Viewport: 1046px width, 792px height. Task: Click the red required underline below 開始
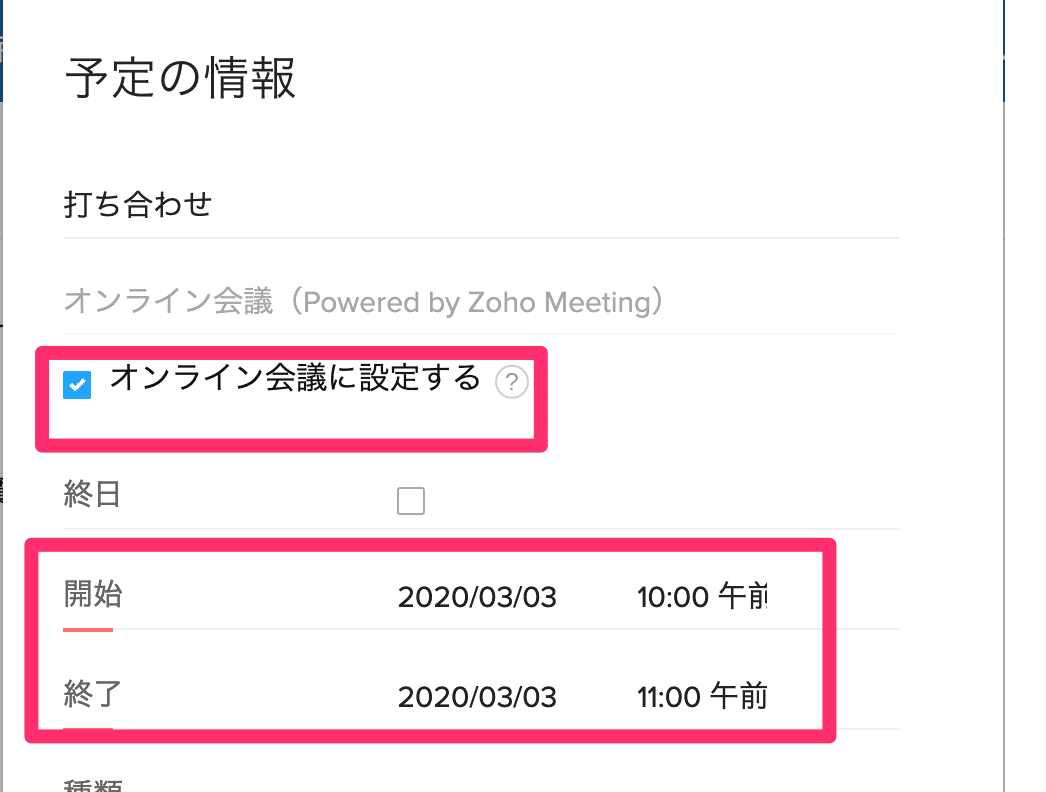(x=88, y=629)
